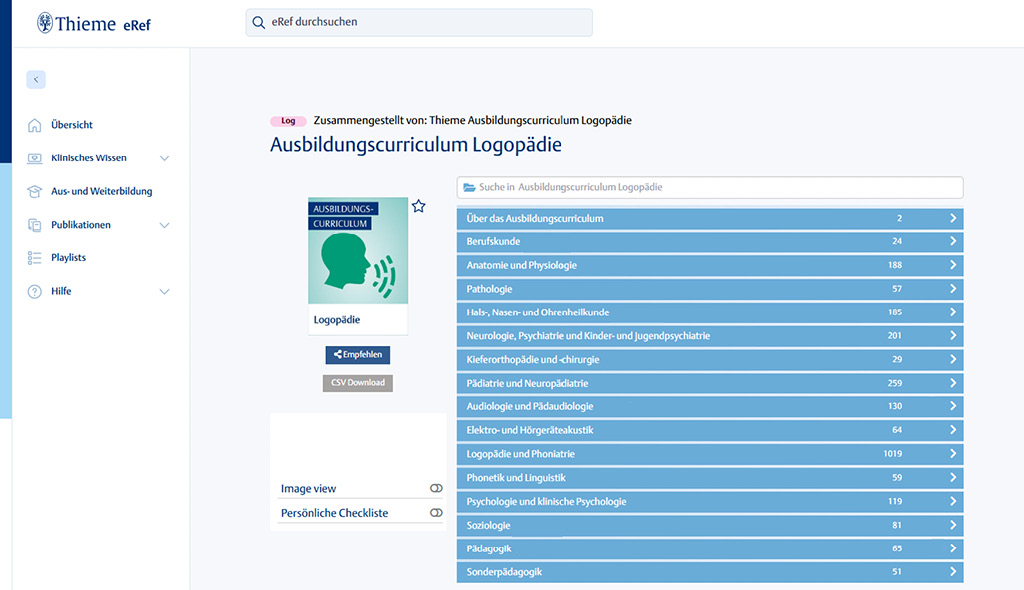The height and width of the screenshot is (590, 1024).
Task: Expand the Berufskunde section chevron
Action: click(953, 241)
